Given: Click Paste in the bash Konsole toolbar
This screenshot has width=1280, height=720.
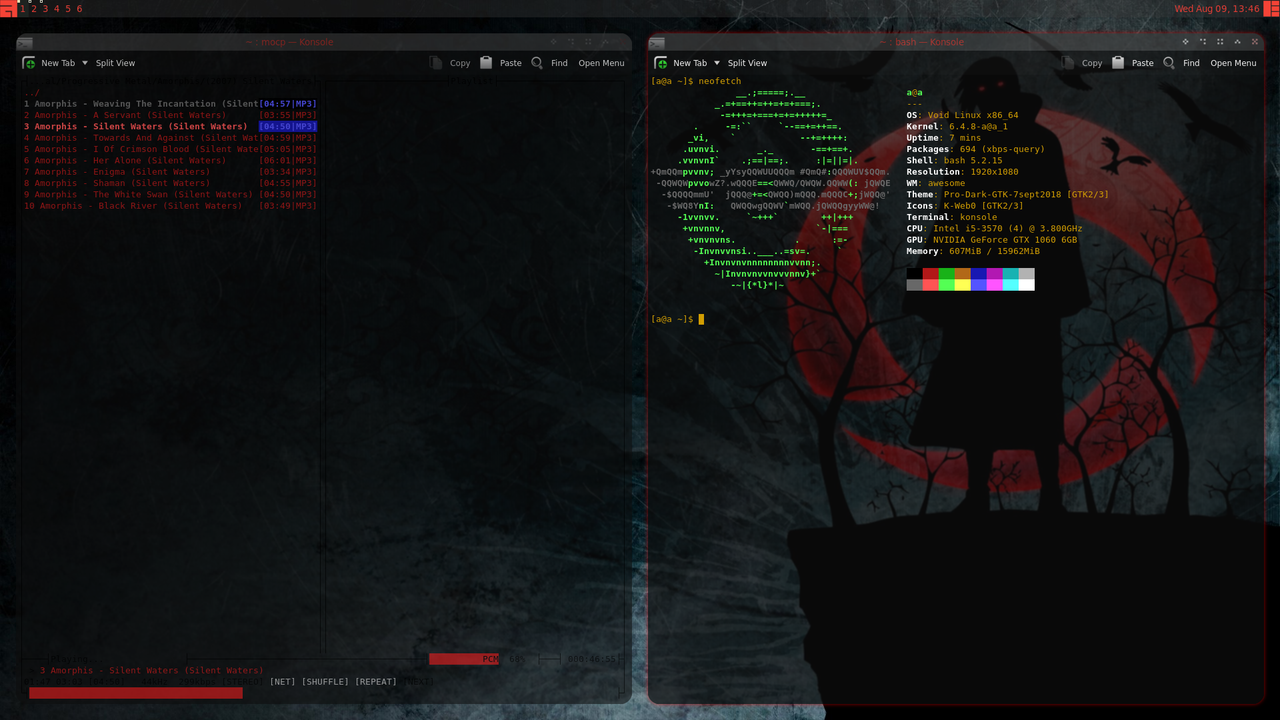Looking at the screenshot, I should point(1133,63).
